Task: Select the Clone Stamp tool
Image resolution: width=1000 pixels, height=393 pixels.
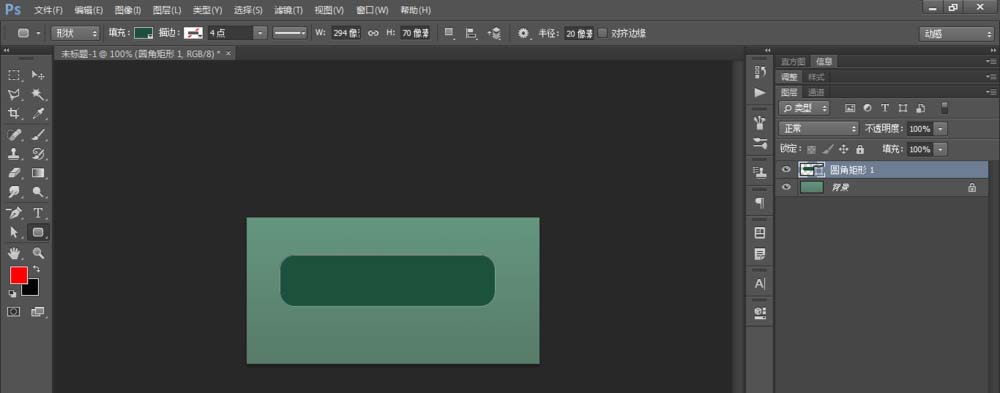Action: pos(14,154)
